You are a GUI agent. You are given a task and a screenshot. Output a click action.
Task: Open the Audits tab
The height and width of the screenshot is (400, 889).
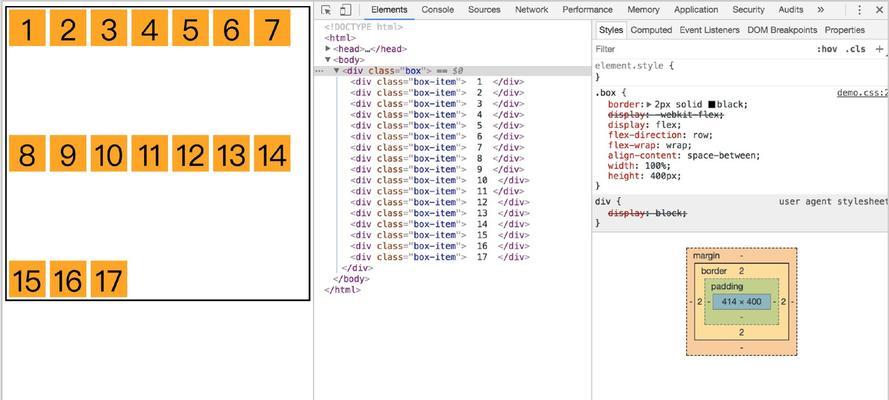(791, 10)
